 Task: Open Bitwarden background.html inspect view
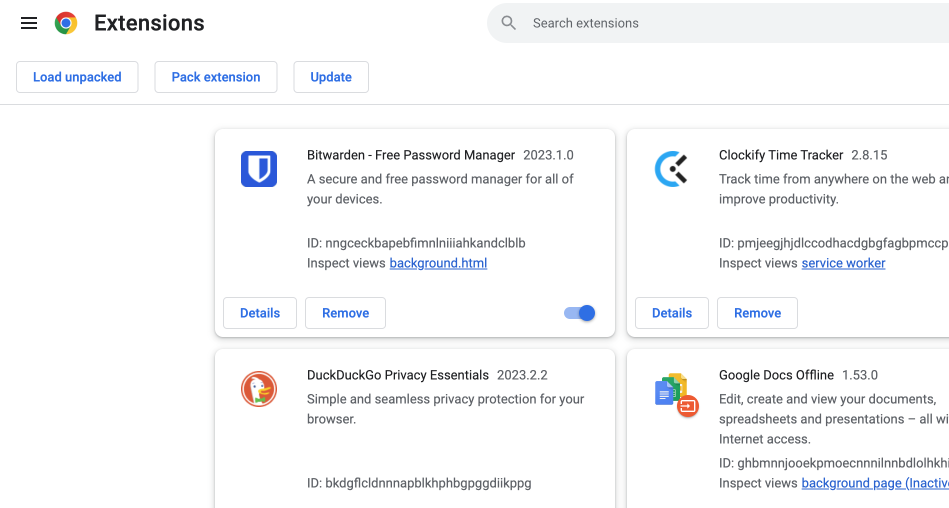438,263
